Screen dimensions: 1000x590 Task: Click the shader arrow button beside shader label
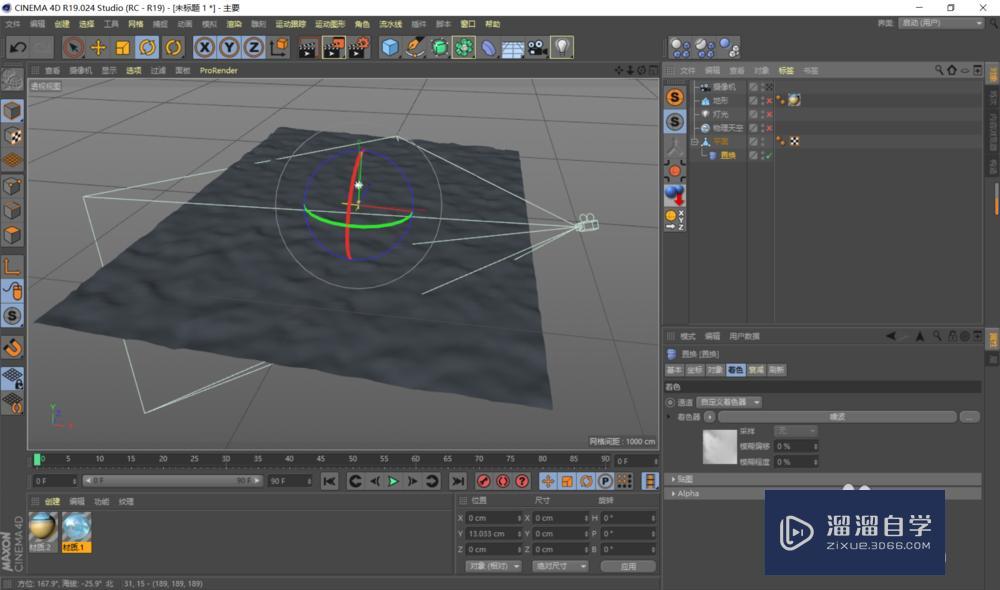pos(709,417)
